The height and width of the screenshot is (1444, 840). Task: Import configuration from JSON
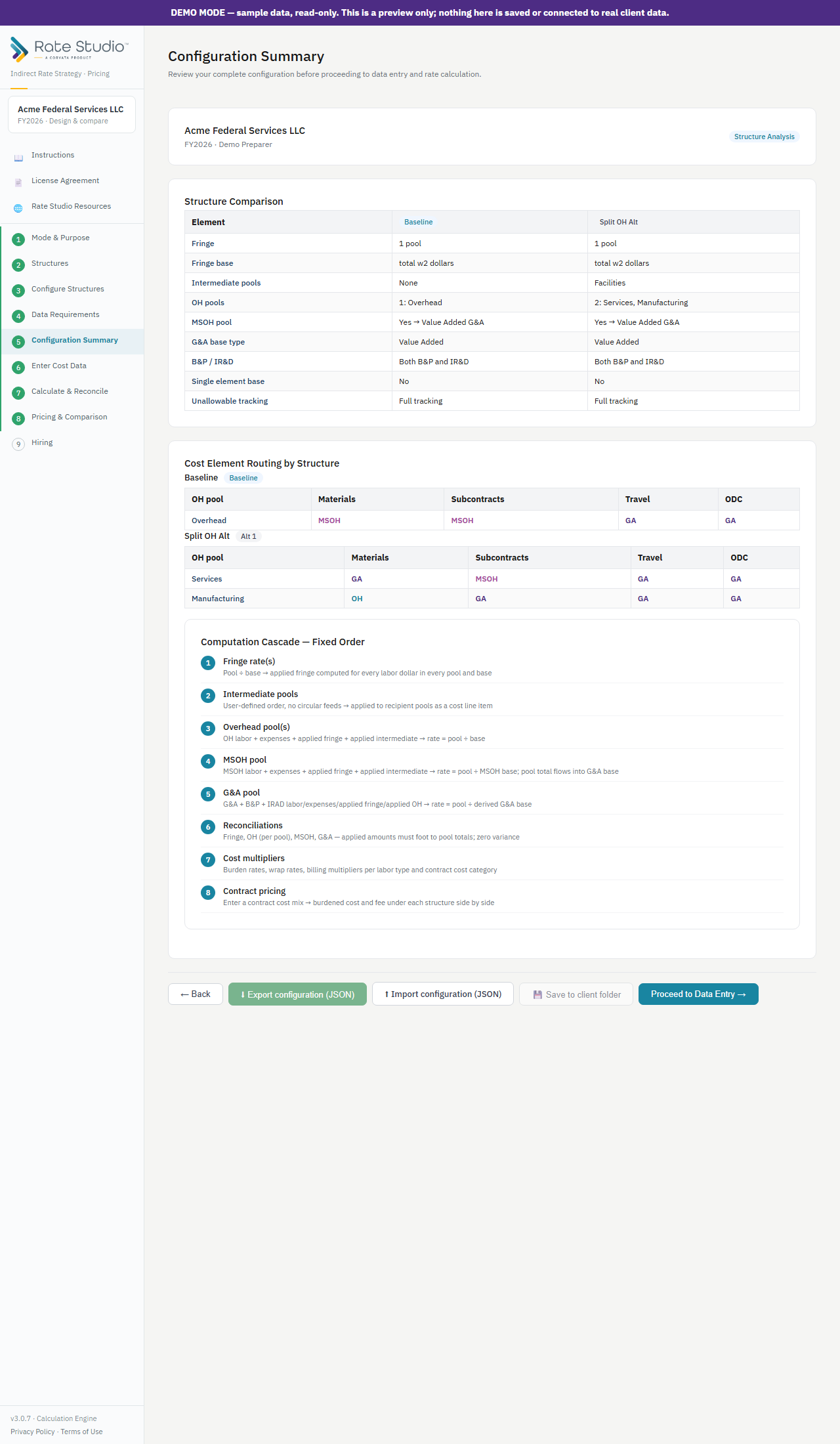click(443, 994)
